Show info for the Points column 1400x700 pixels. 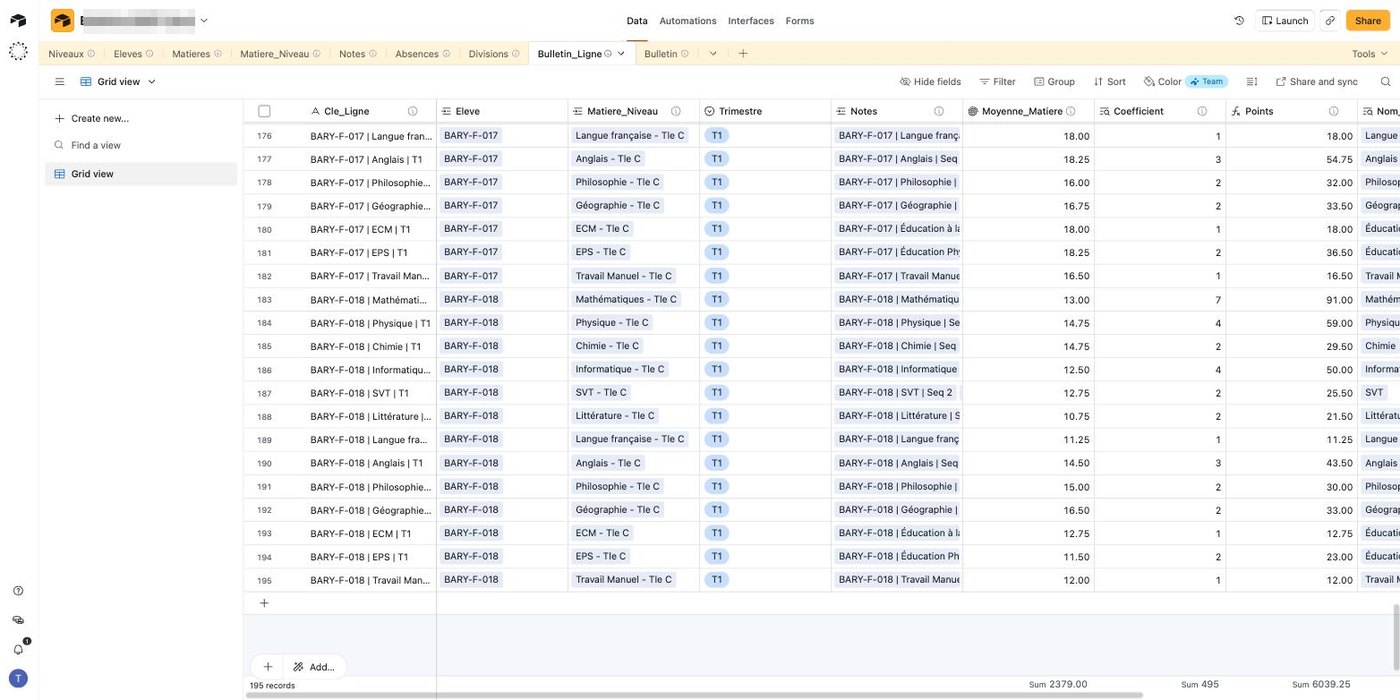[1333, 111]
